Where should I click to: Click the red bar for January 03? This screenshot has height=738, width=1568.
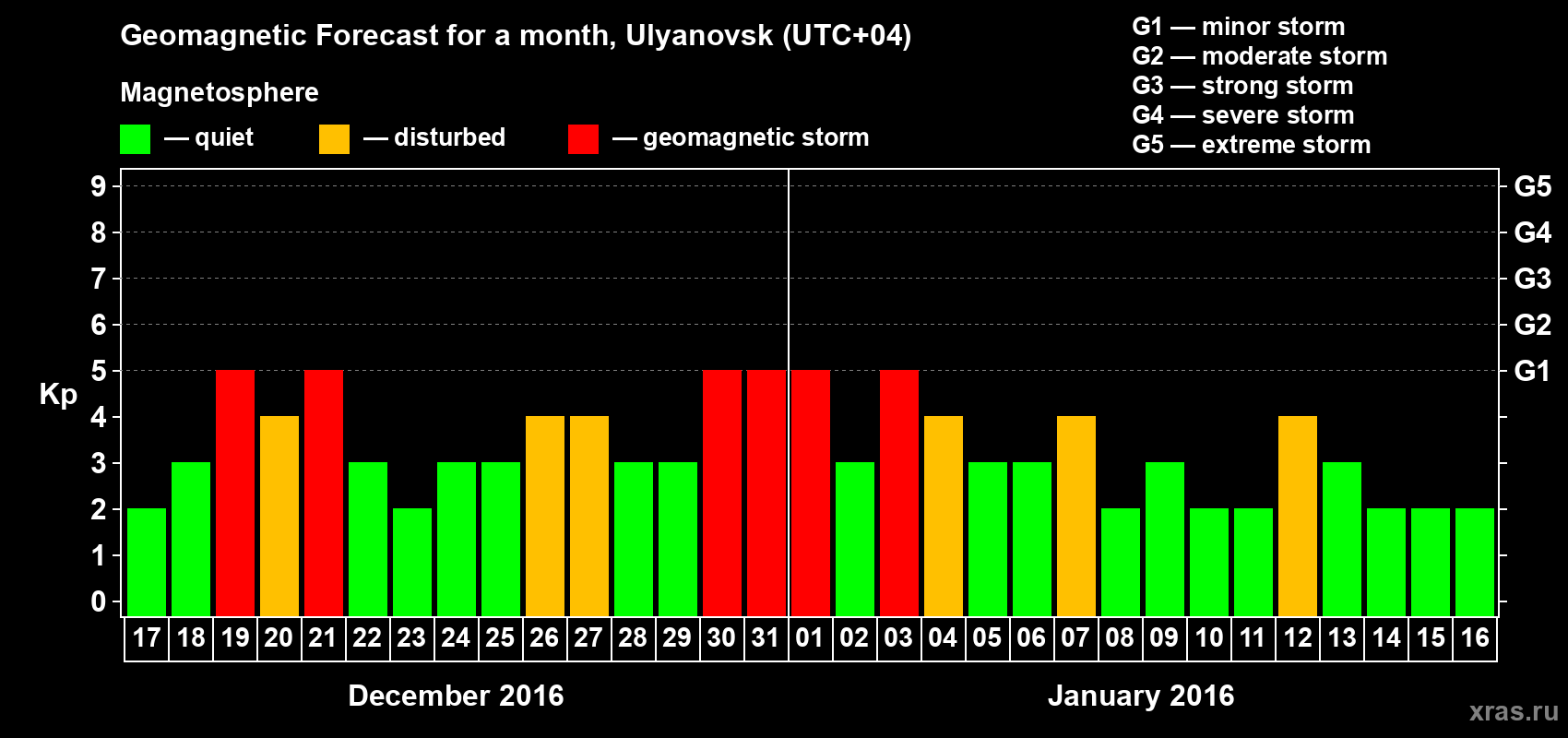point(899,493)
